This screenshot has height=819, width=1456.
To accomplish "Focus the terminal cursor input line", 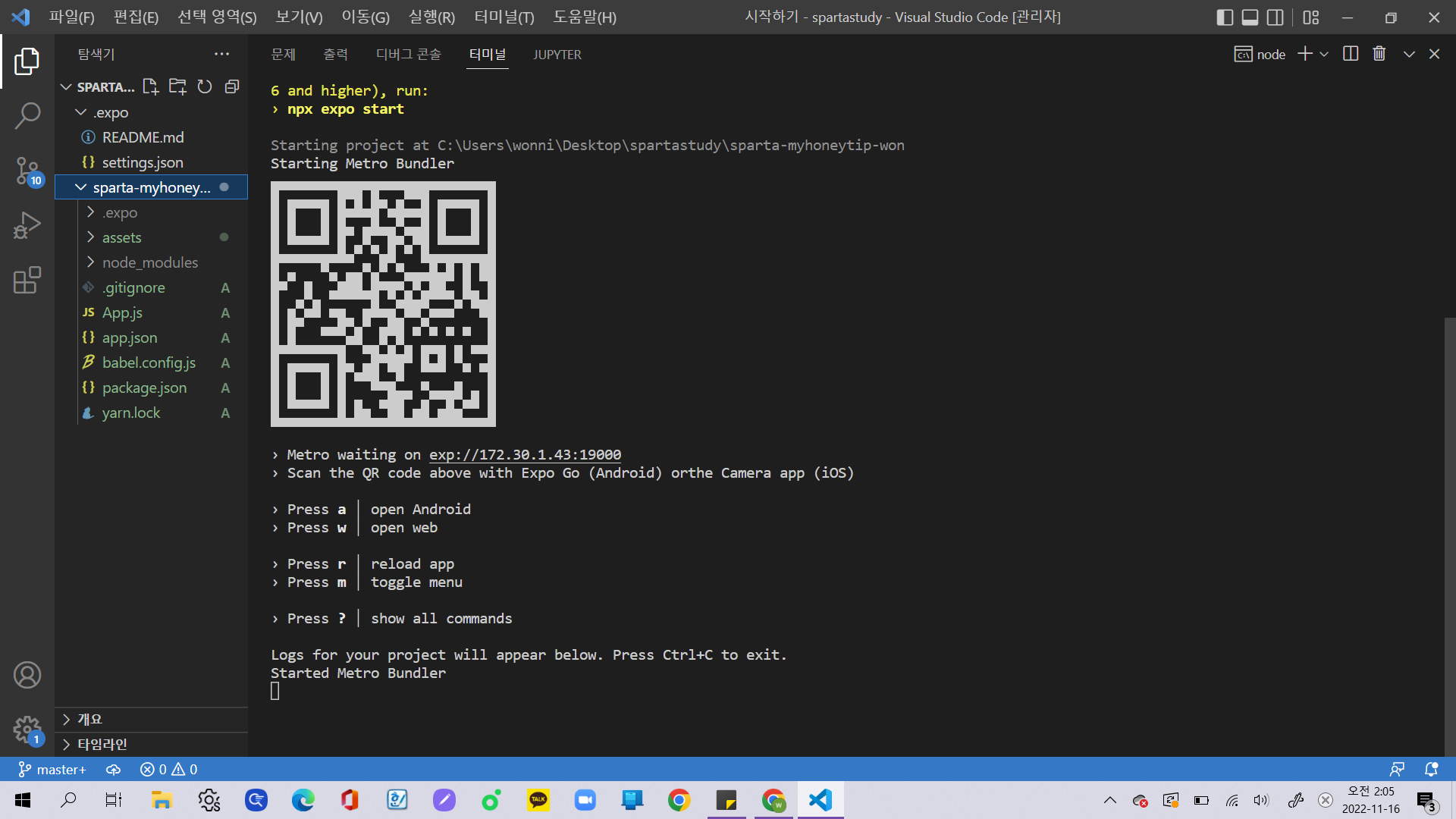I will [x=275, y=691].
